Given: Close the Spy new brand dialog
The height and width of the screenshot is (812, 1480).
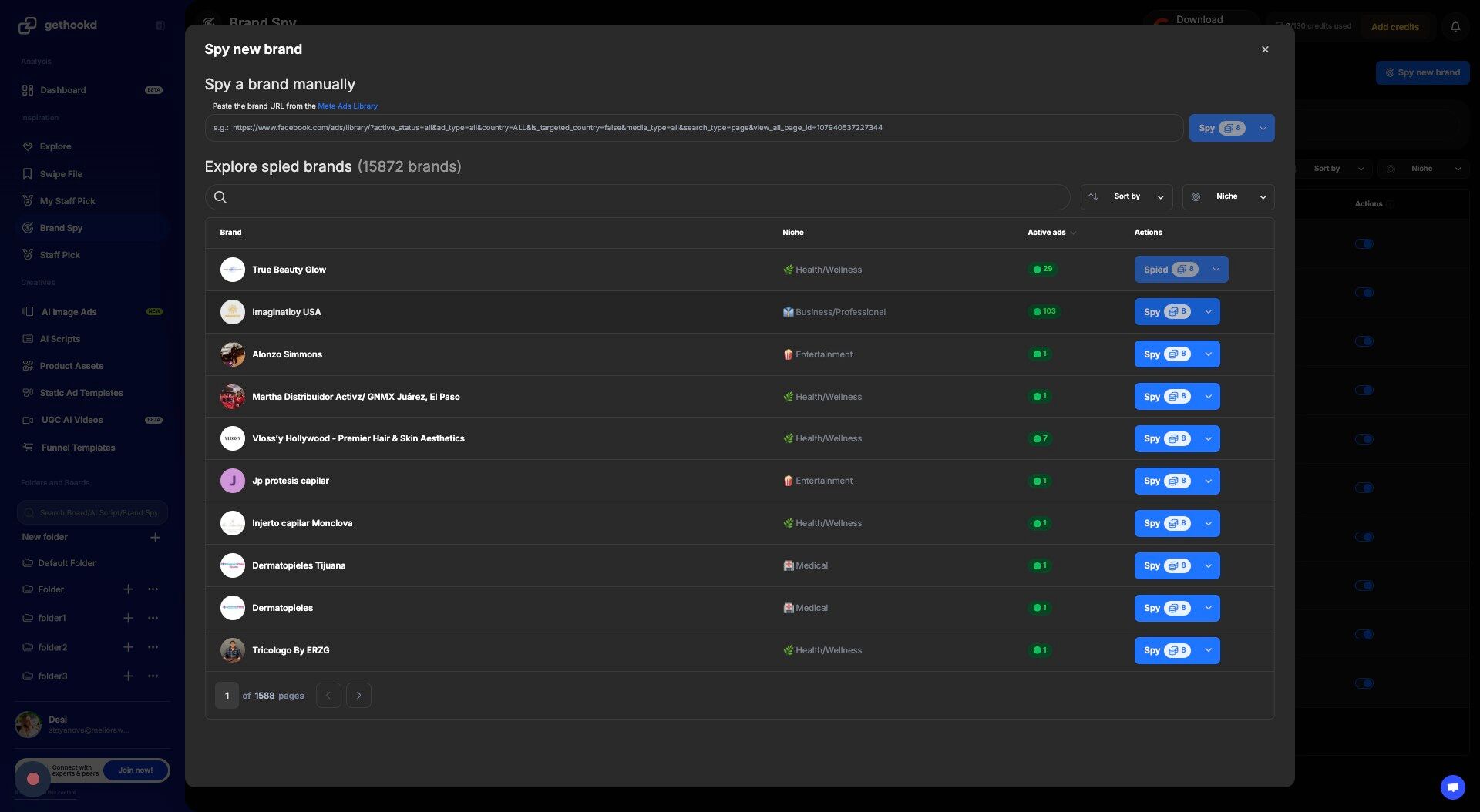Looking at the screenshot, I should (1265, 49).
